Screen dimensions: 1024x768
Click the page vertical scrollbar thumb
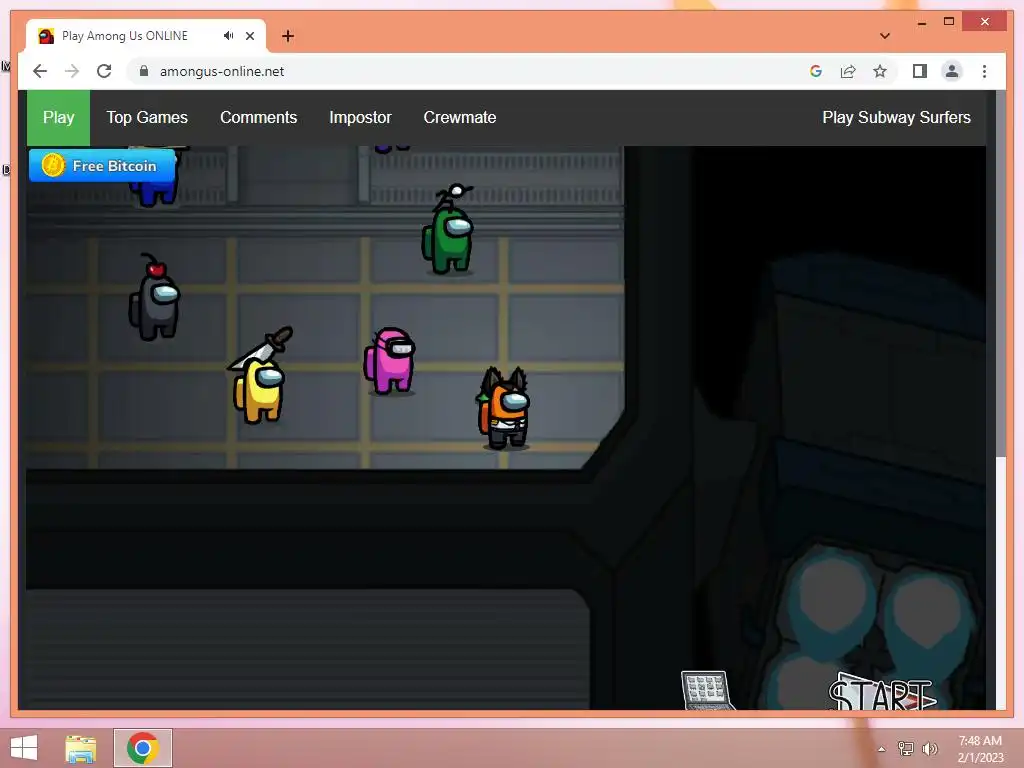[1000, 274]
